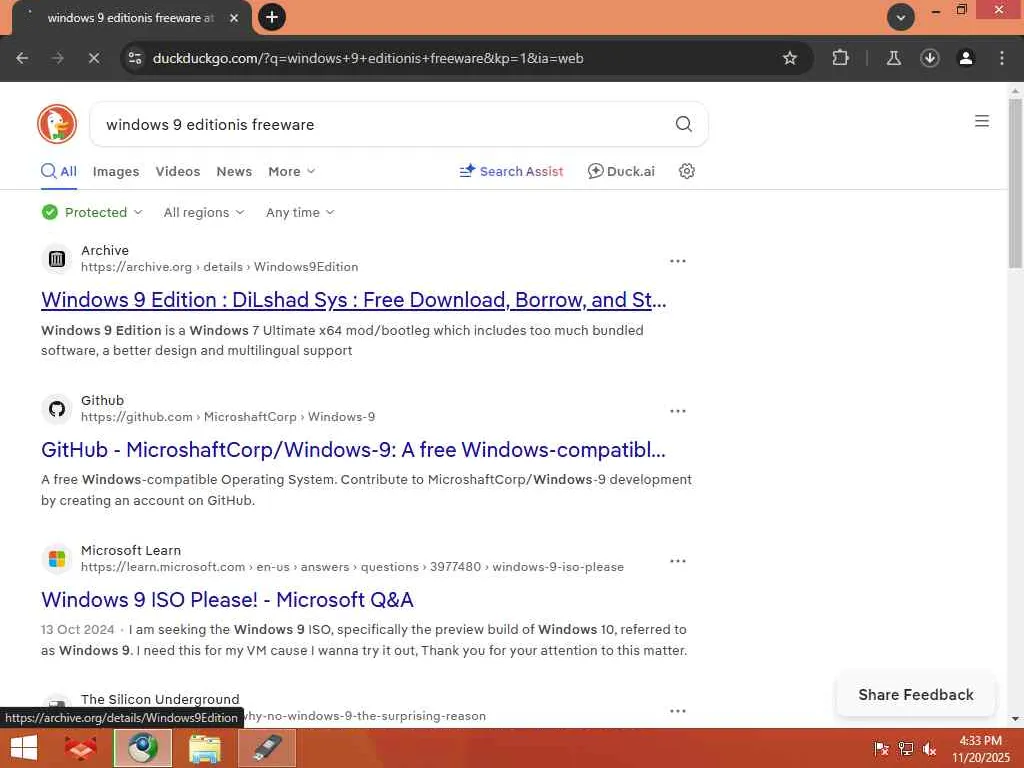Expand the Any time filter dropdown
This screenshot has height=768, width=1024.
pyautogui.click(x=300, y=212)
